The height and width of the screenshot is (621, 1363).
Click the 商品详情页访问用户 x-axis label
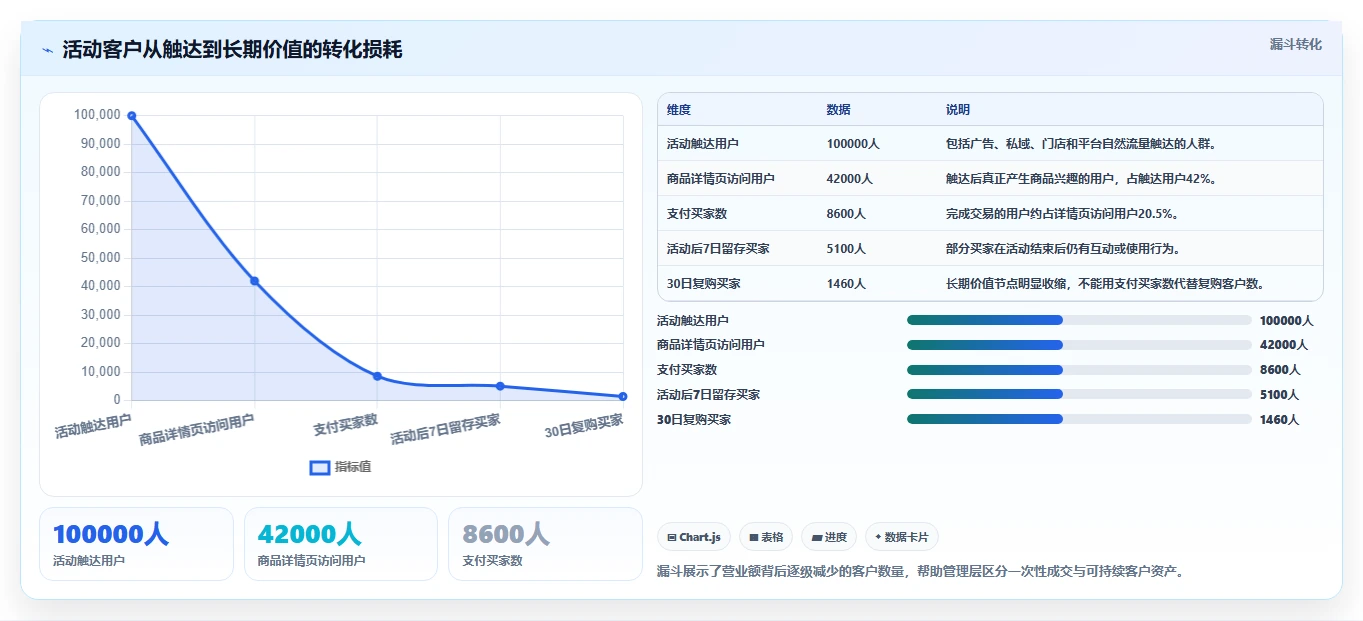pyautogui.click(x=197, y=430)
